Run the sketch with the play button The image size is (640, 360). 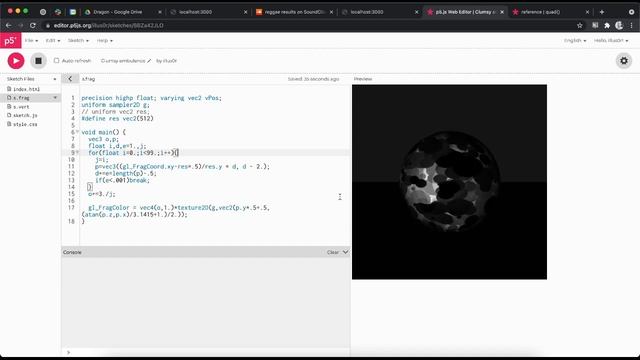point(16,61)
